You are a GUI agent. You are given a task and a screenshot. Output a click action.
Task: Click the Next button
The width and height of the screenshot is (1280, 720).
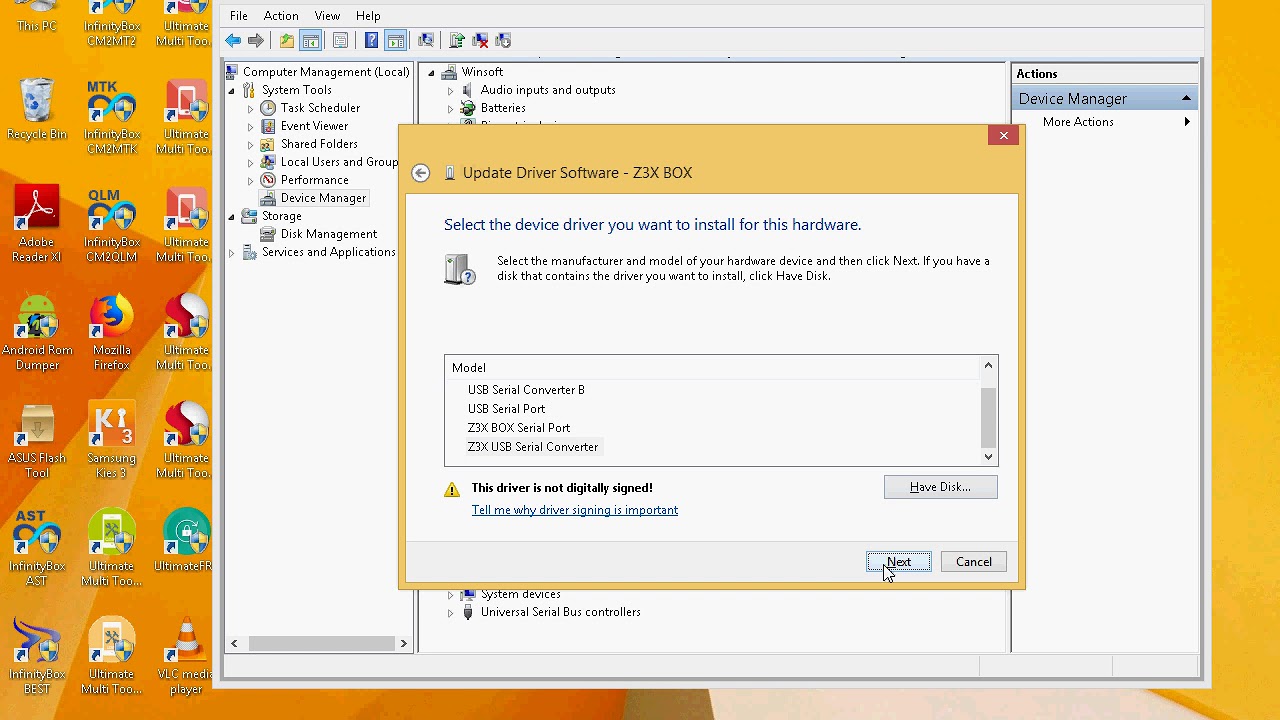click(899, 562)
